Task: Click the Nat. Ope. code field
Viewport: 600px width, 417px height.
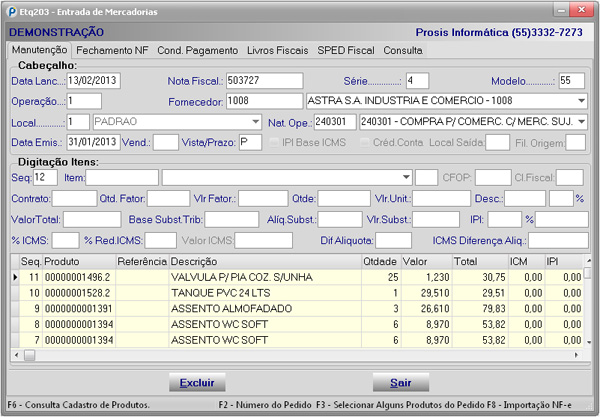Action: (335, 122)
